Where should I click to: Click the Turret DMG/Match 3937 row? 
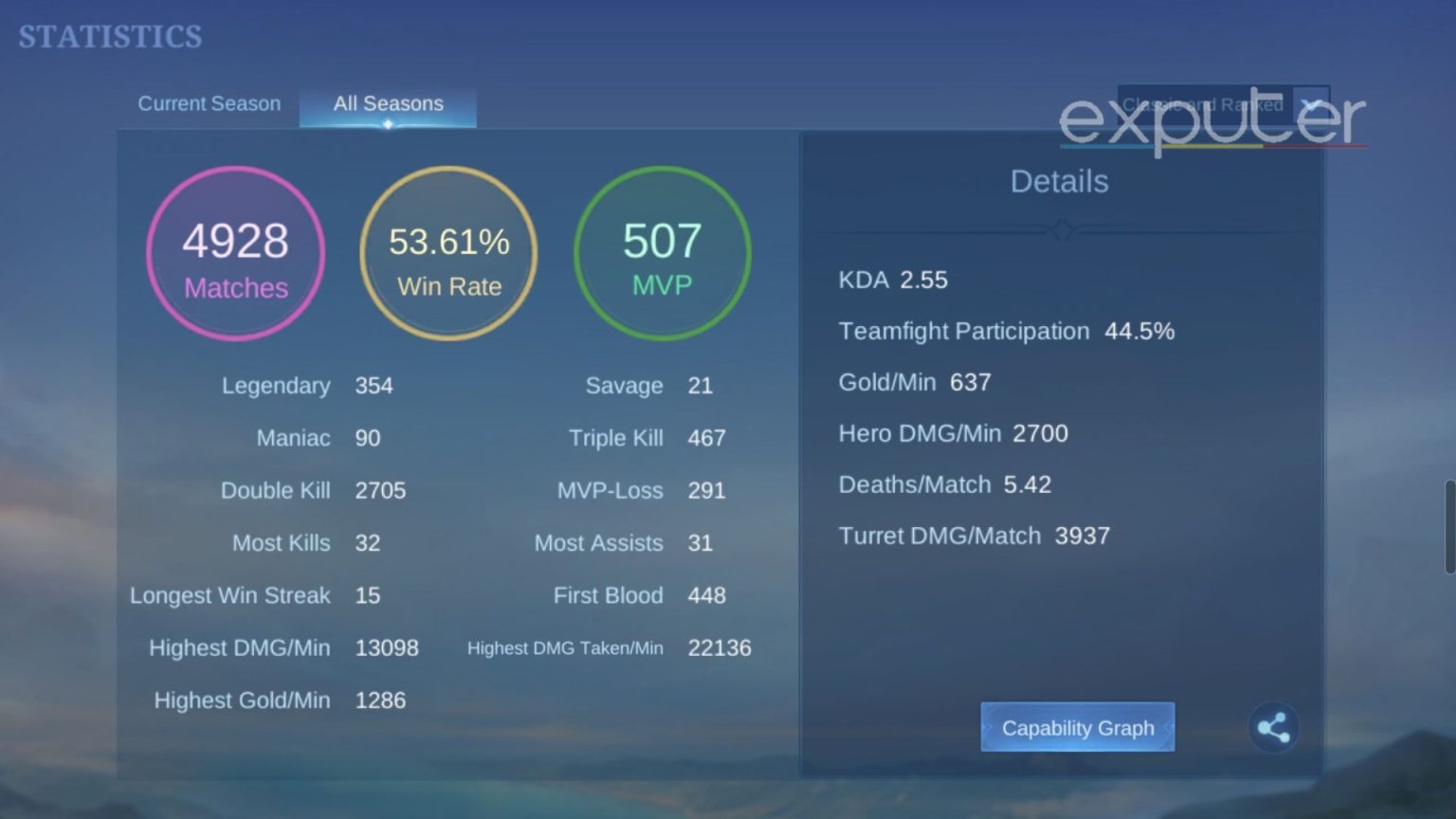[x=974, y=536]
